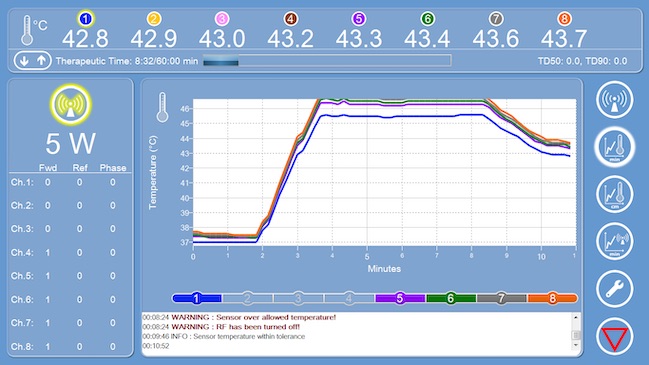Click the 42.8 temperature reading
This screenshot has width=649, height=365.
86,38
